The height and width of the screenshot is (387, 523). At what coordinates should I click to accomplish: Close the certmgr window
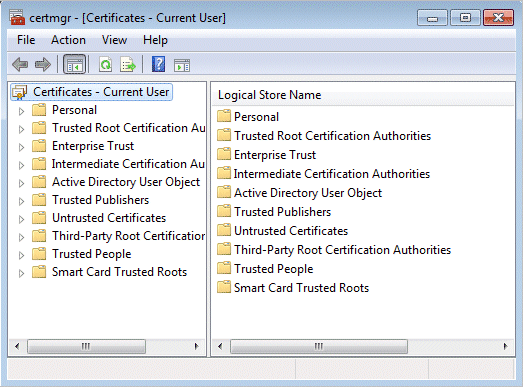(x=498, y=18)
